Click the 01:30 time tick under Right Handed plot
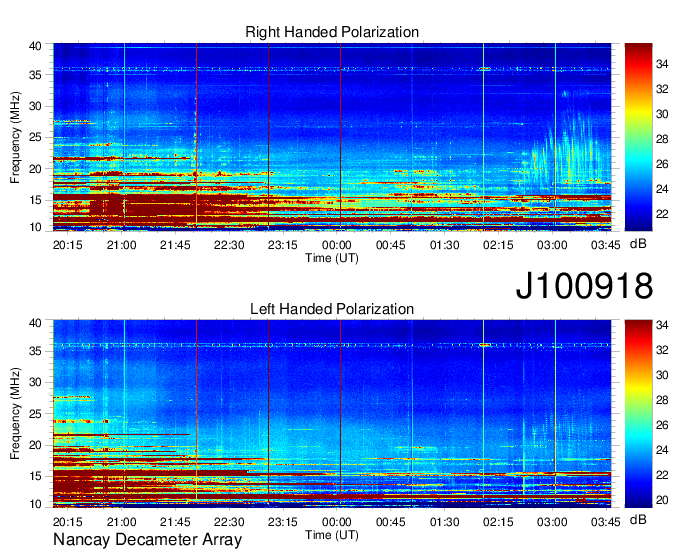Viewport: 680px width, 552px height. (445, 245)
